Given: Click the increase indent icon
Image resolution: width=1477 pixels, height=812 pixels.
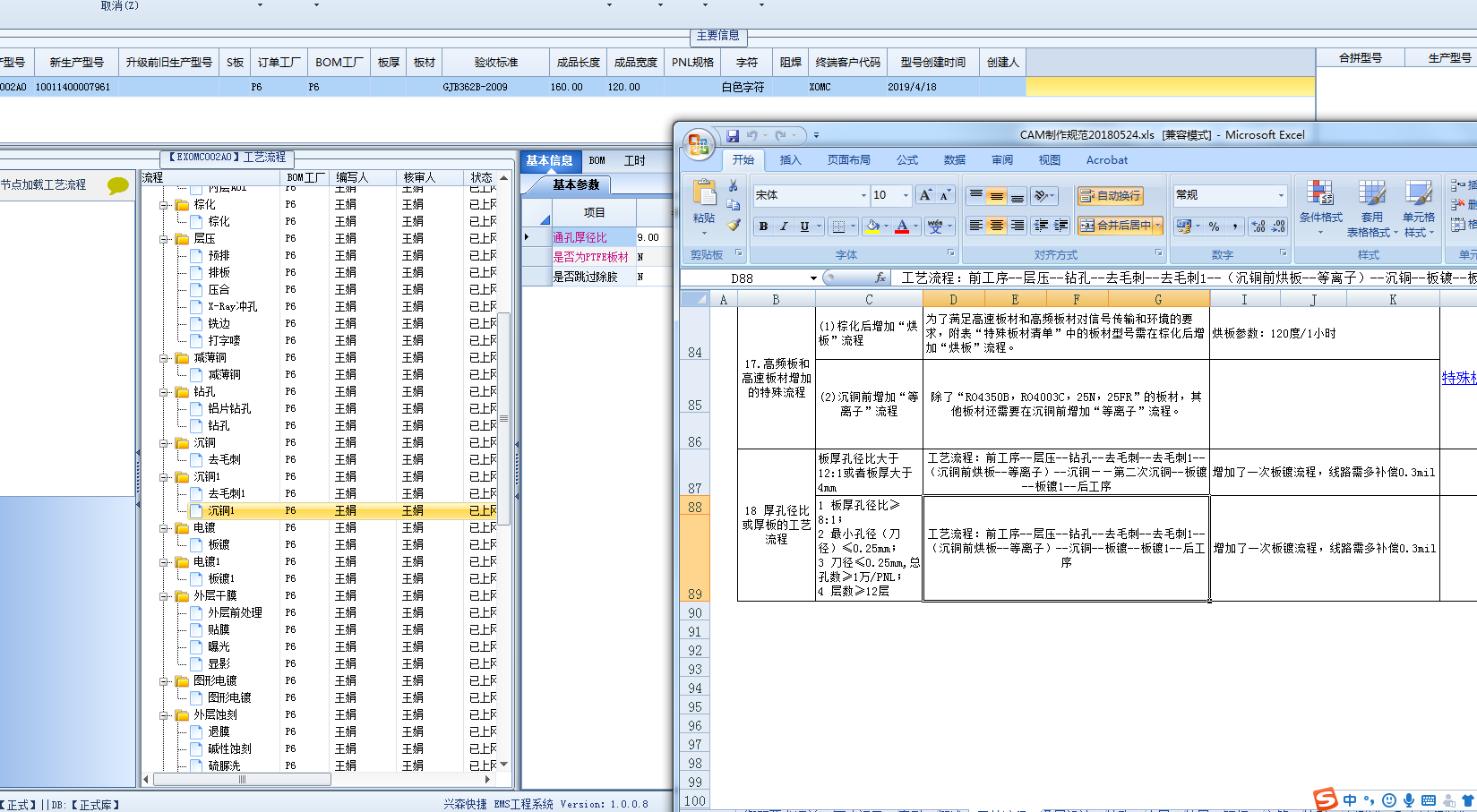Looking at the screenshot, I should pos(1061,226).
